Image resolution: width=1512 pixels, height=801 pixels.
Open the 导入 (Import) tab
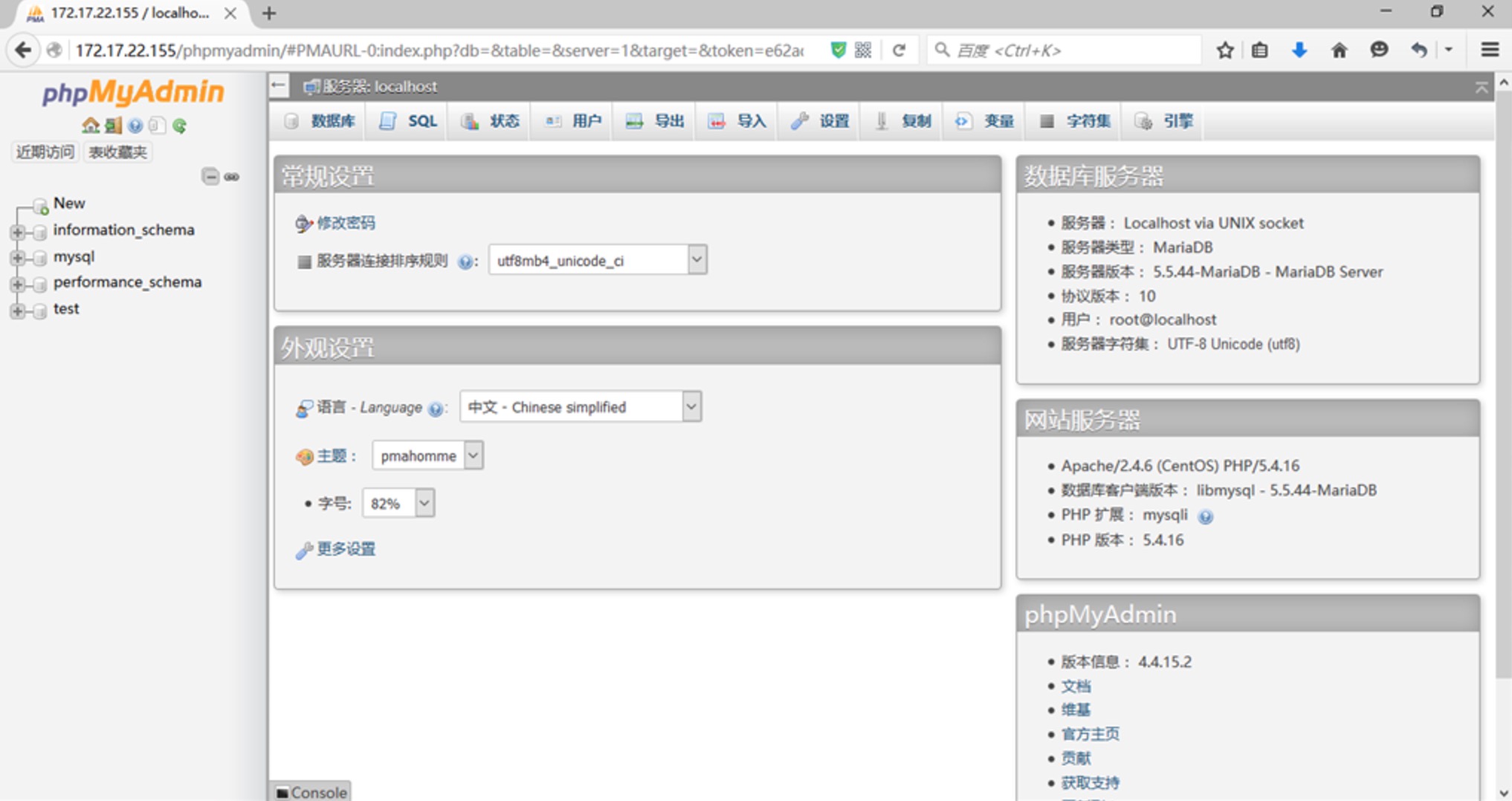click(737, 121)
